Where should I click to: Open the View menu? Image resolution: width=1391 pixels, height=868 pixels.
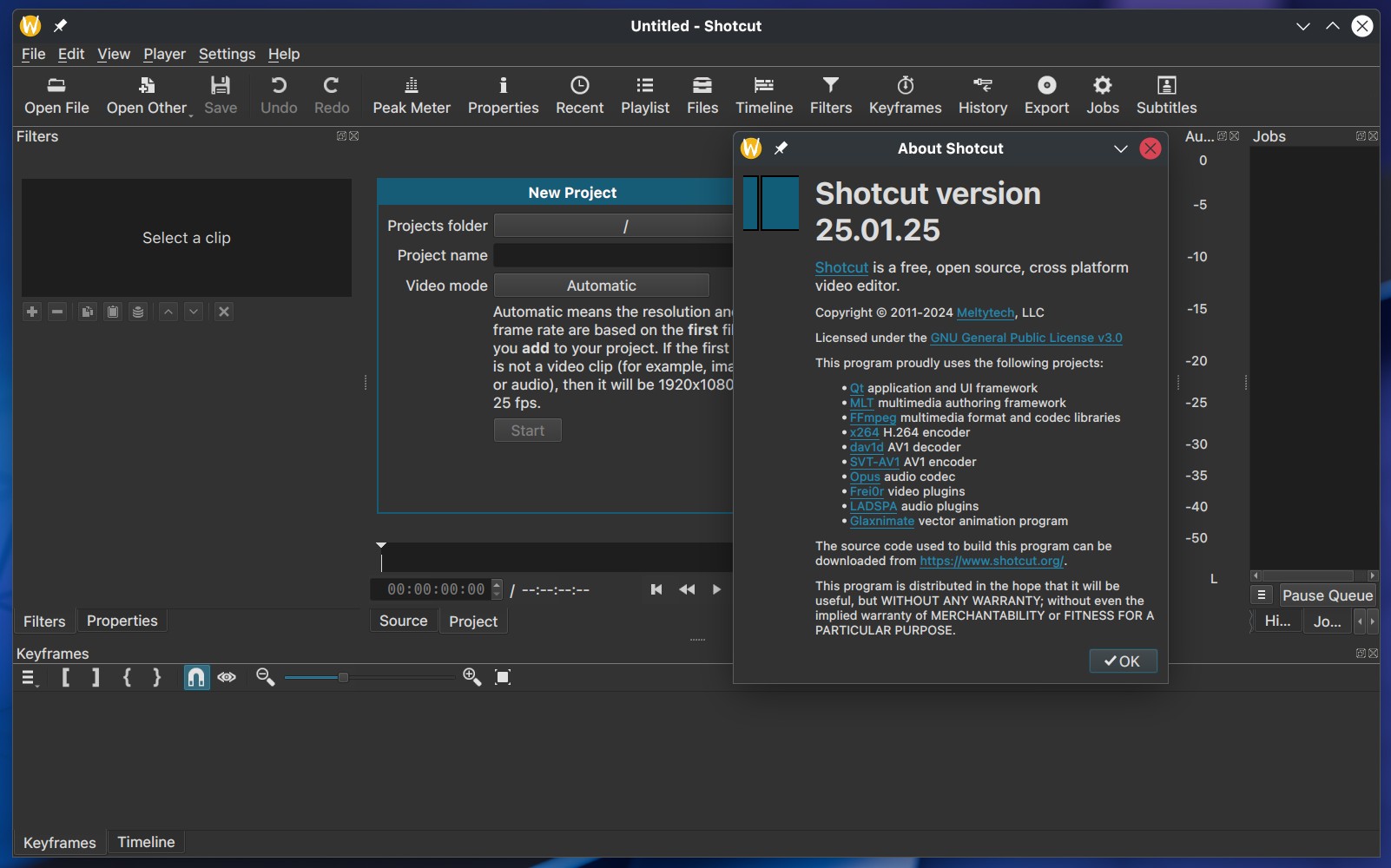tap(114, 54)
